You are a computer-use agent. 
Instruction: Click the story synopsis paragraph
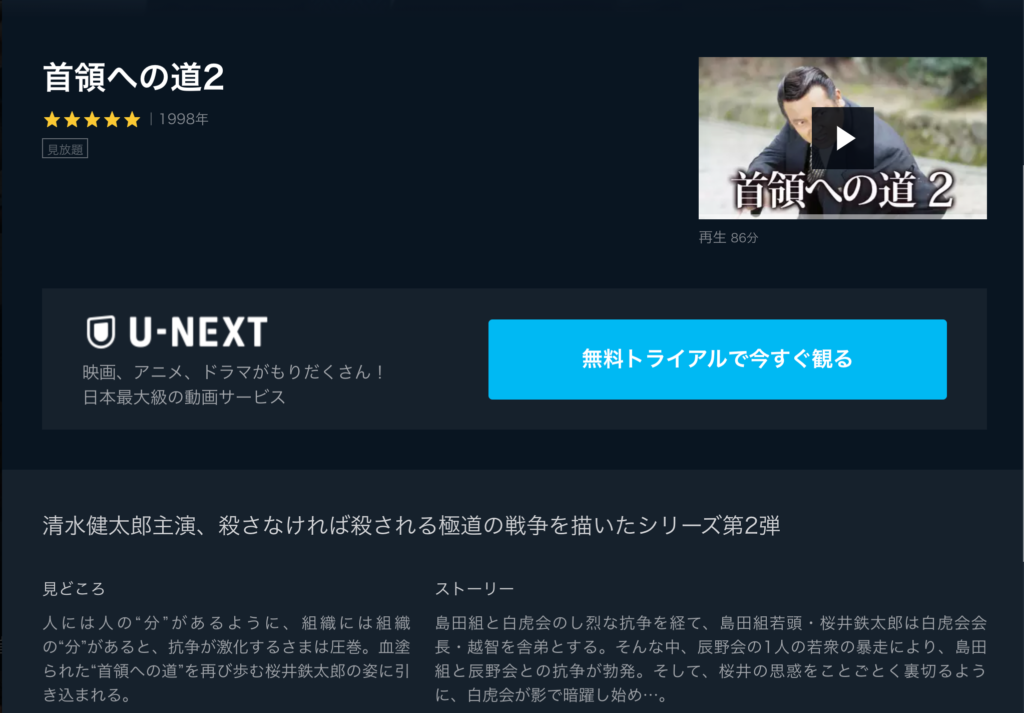(x=711, y=659)
